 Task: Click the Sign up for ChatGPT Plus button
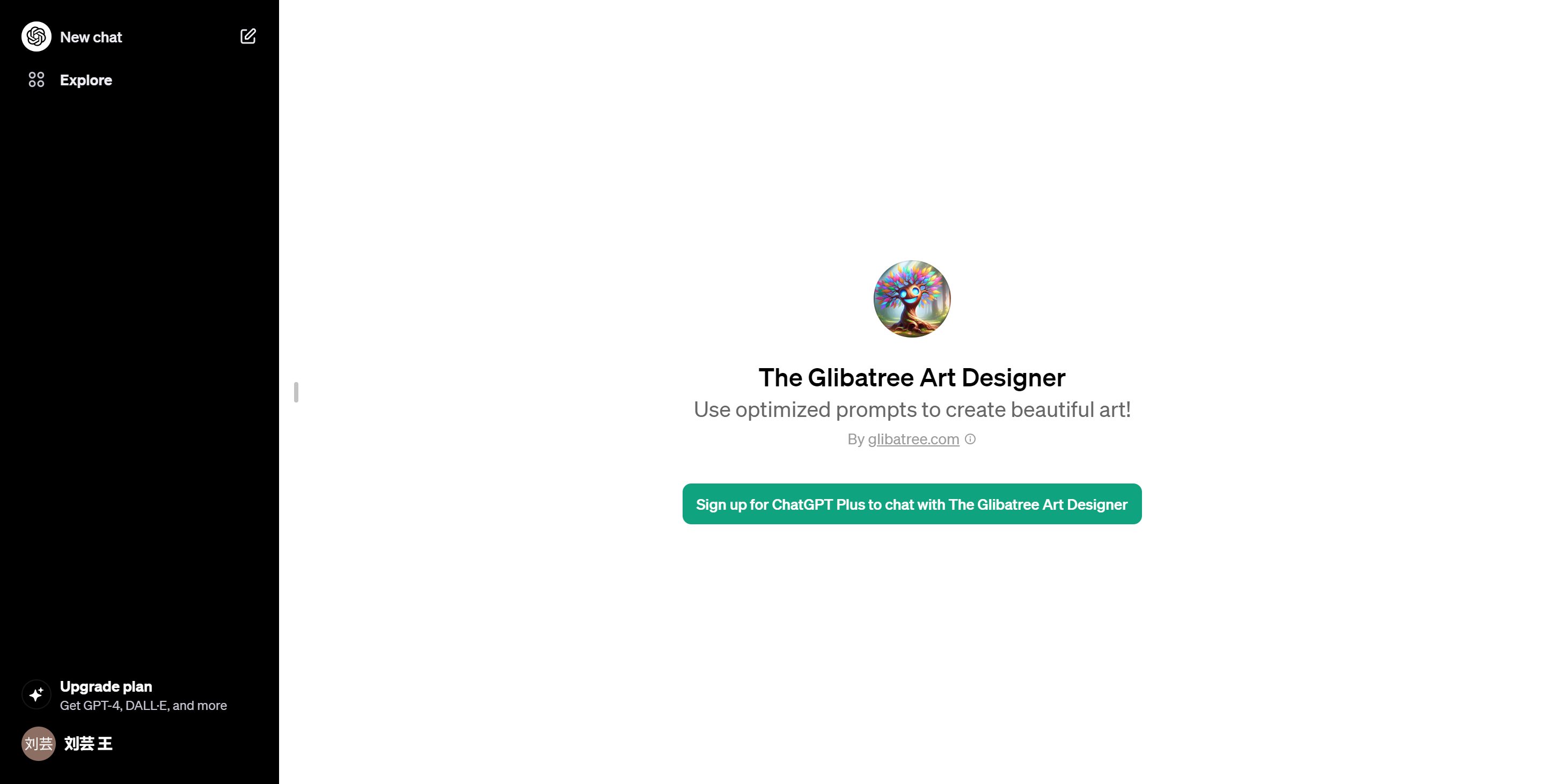[x=912, y=504]
